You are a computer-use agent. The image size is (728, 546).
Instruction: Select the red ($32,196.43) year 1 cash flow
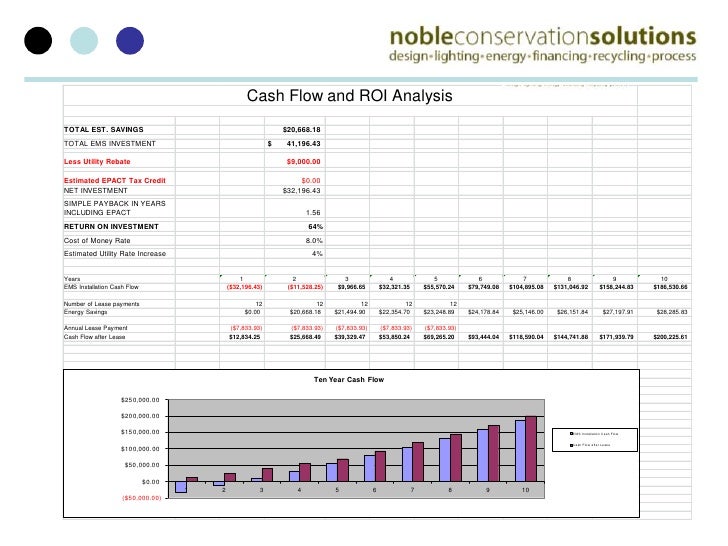click(x=244, y=287)
